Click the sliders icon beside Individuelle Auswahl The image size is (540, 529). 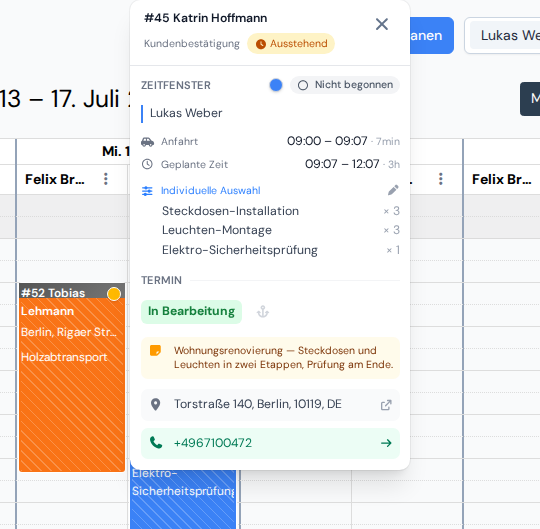147,191
